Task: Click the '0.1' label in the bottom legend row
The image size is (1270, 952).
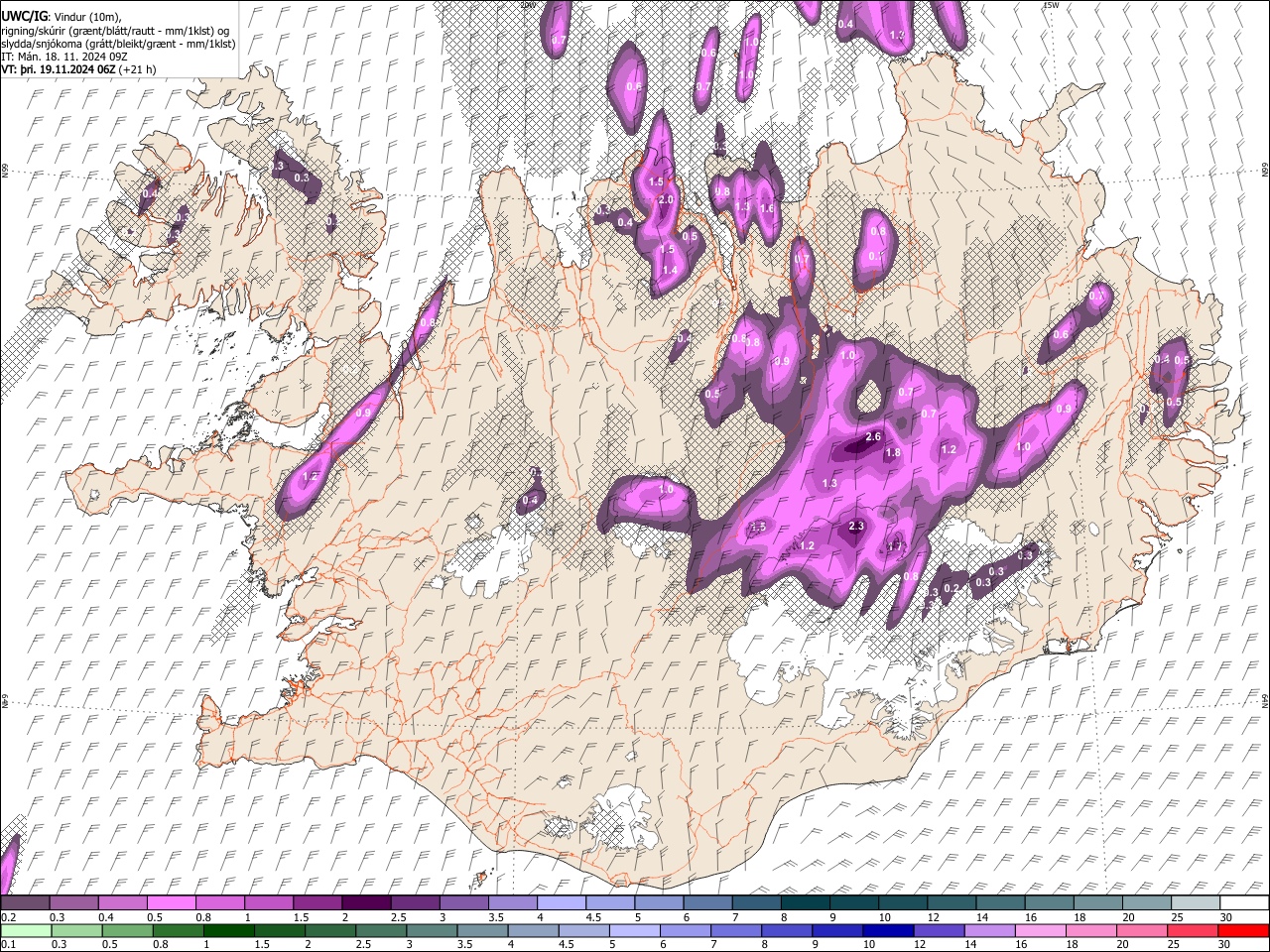Action: [9, 945]
